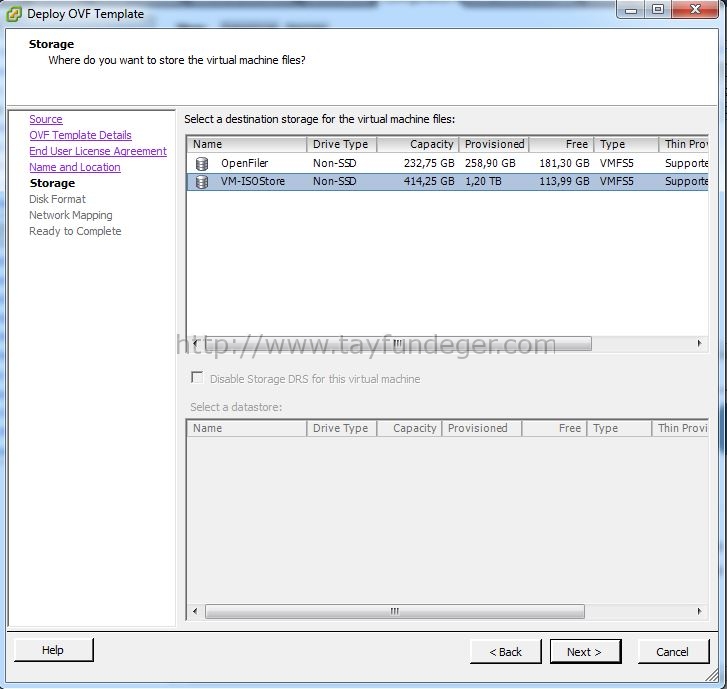Click lower datastore Free header

pos(555,428)
